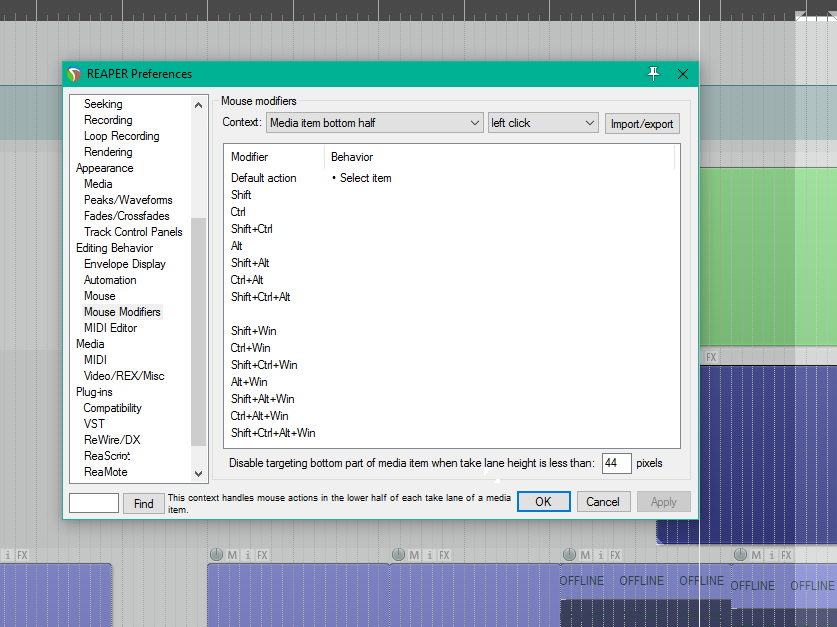837x627 pixels.
Task: Select the 'Shift+Ctrl' modifier row
Action: [x=251, y=229]
